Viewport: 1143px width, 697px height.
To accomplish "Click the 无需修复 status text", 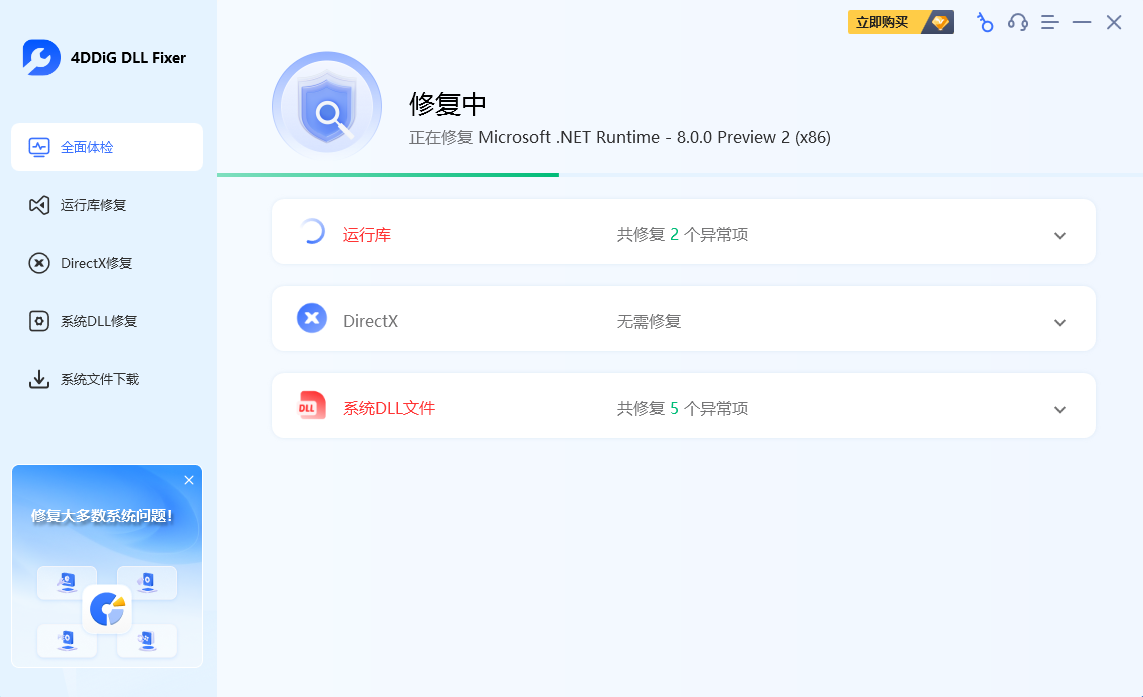I will pyautogui.click(x=649, y=322).
